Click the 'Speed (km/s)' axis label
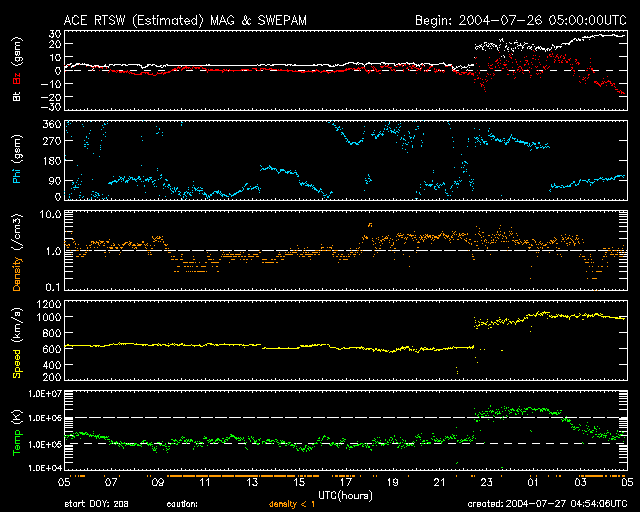This screenshot has width=640, height=512. (x=17, y=343)
